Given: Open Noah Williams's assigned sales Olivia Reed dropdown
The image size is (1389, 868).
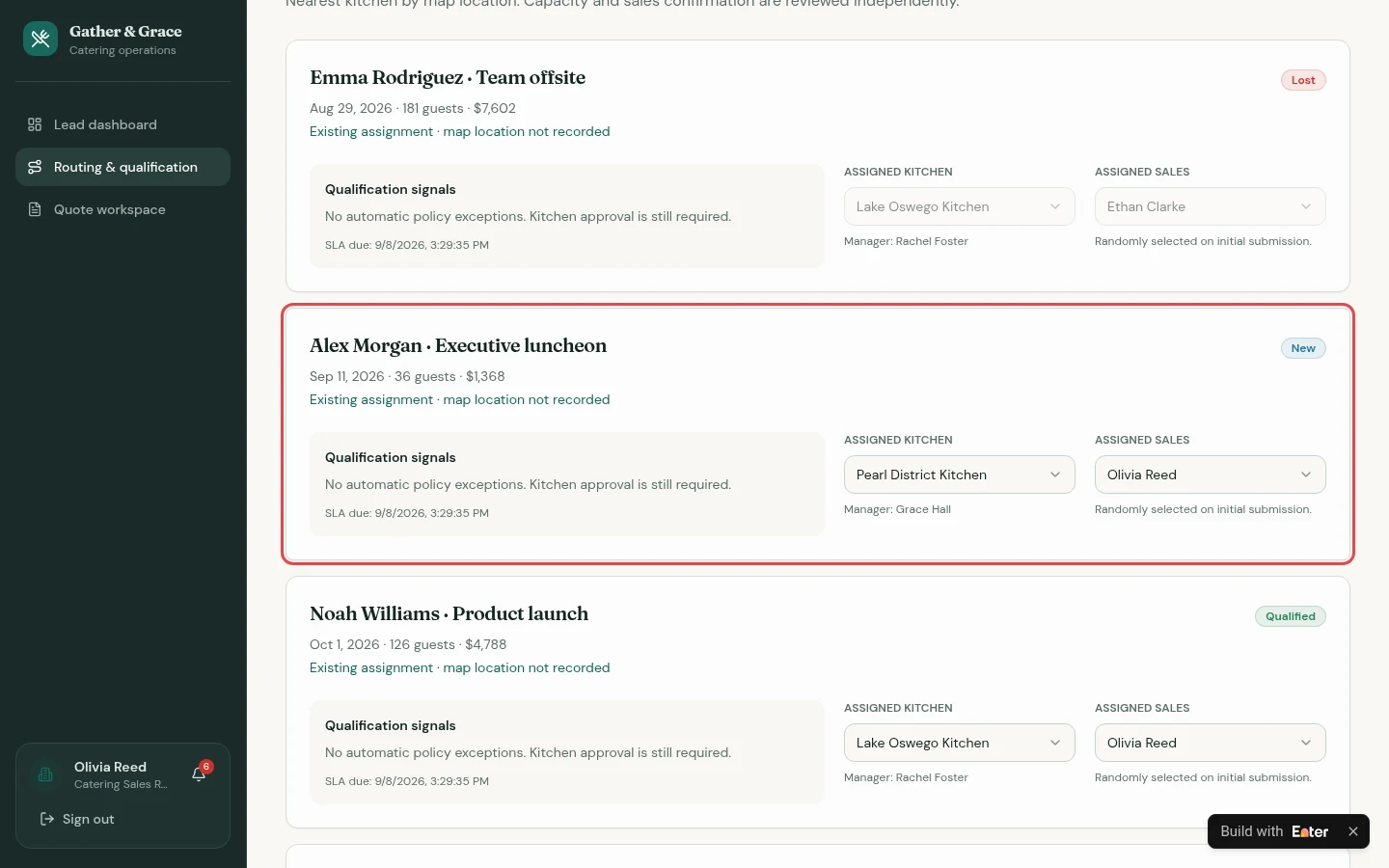Looking at the screenshot, I should (x=1210, y=743).
